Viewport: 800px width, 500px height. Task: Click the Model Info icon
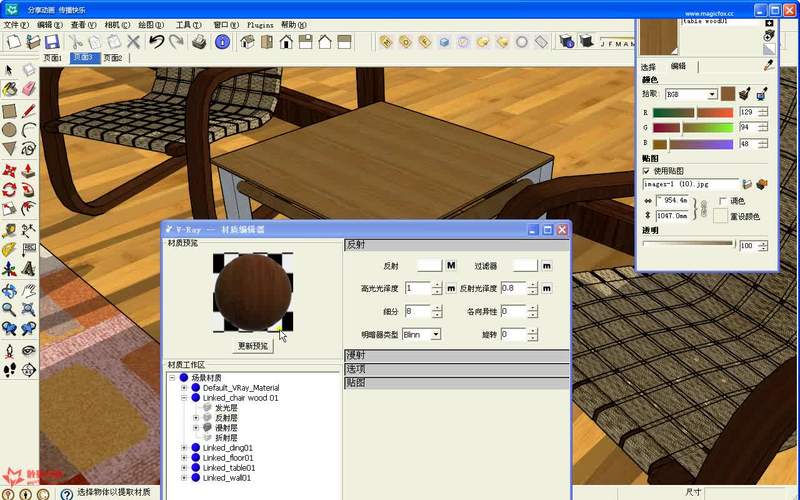point(222,42)
